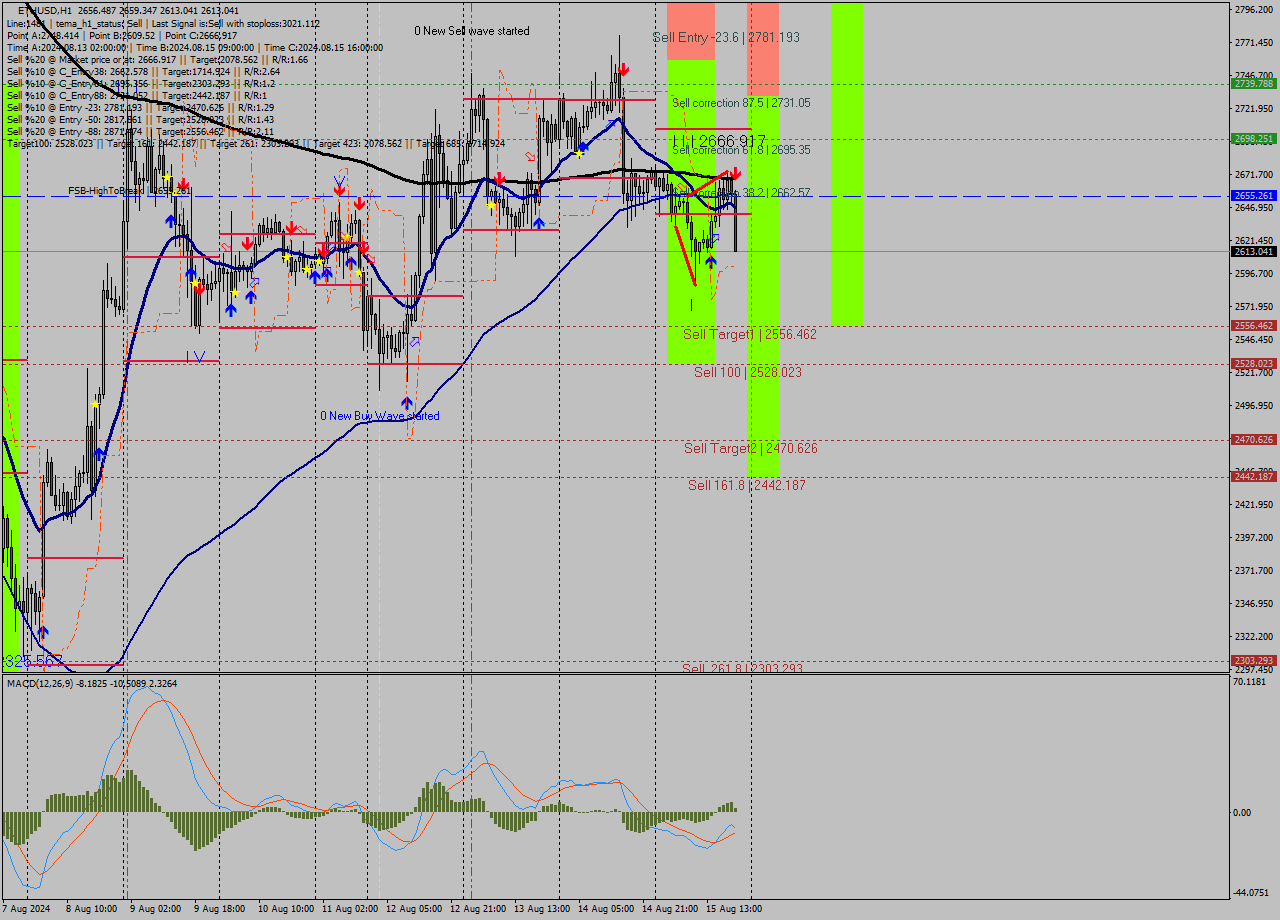Click the red down arrow at the 14 Aug peak
Screen dimensions: 1280x920
[x=624, y=70]
